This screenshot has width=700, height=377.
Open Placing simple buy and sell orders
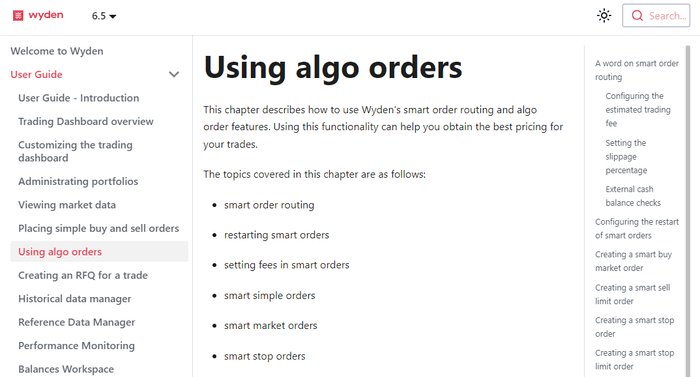coord(99,228)
